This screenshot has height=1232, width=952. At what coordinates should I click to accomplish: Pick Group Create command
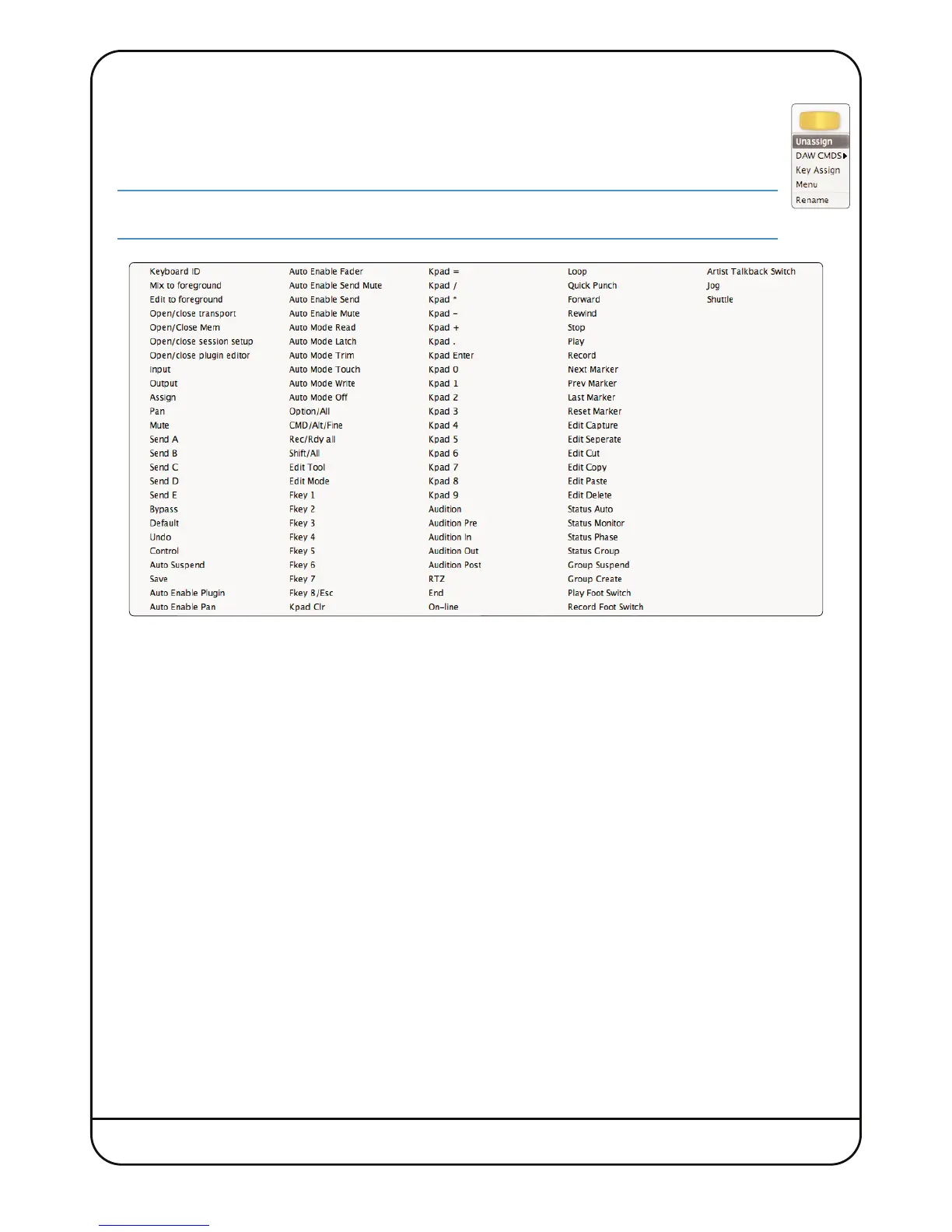click(x=594, y=579)
